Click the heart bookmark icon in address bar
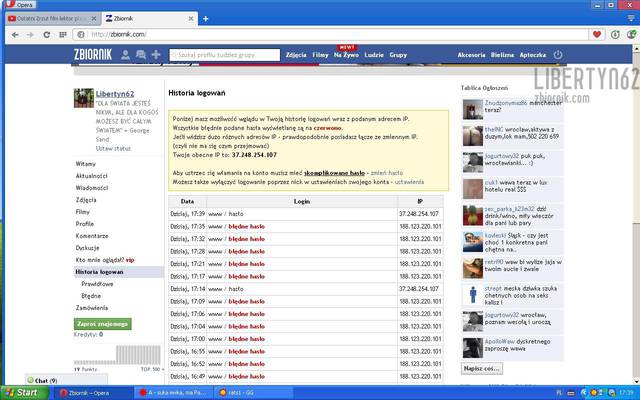 click(x=597, y=34)
